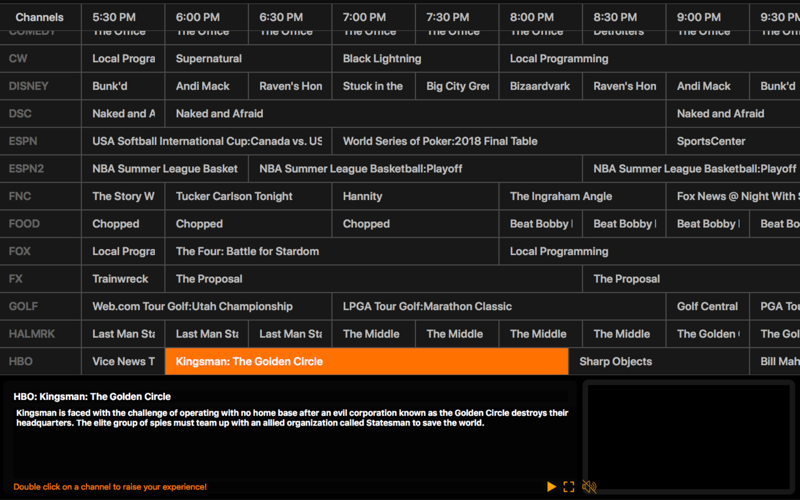Select Naked and Afraid at 9:00 PM
The image size is (800, 500).
pos(733,113)
